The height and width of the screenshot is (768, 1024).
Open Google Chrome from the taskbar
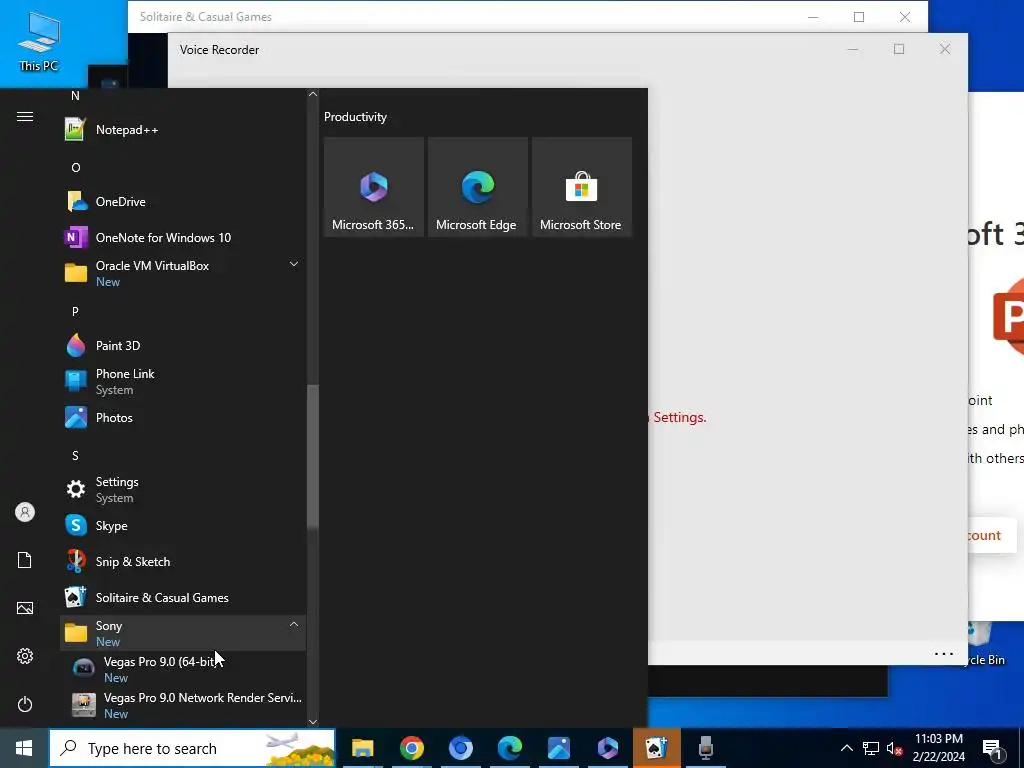point(411,748)
